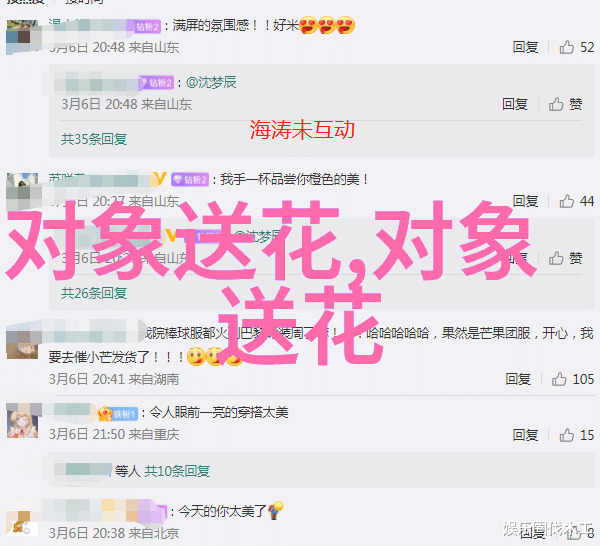Expand the 共10条回复 replies thread
600x546 pixels.
[x=177, y=471]
